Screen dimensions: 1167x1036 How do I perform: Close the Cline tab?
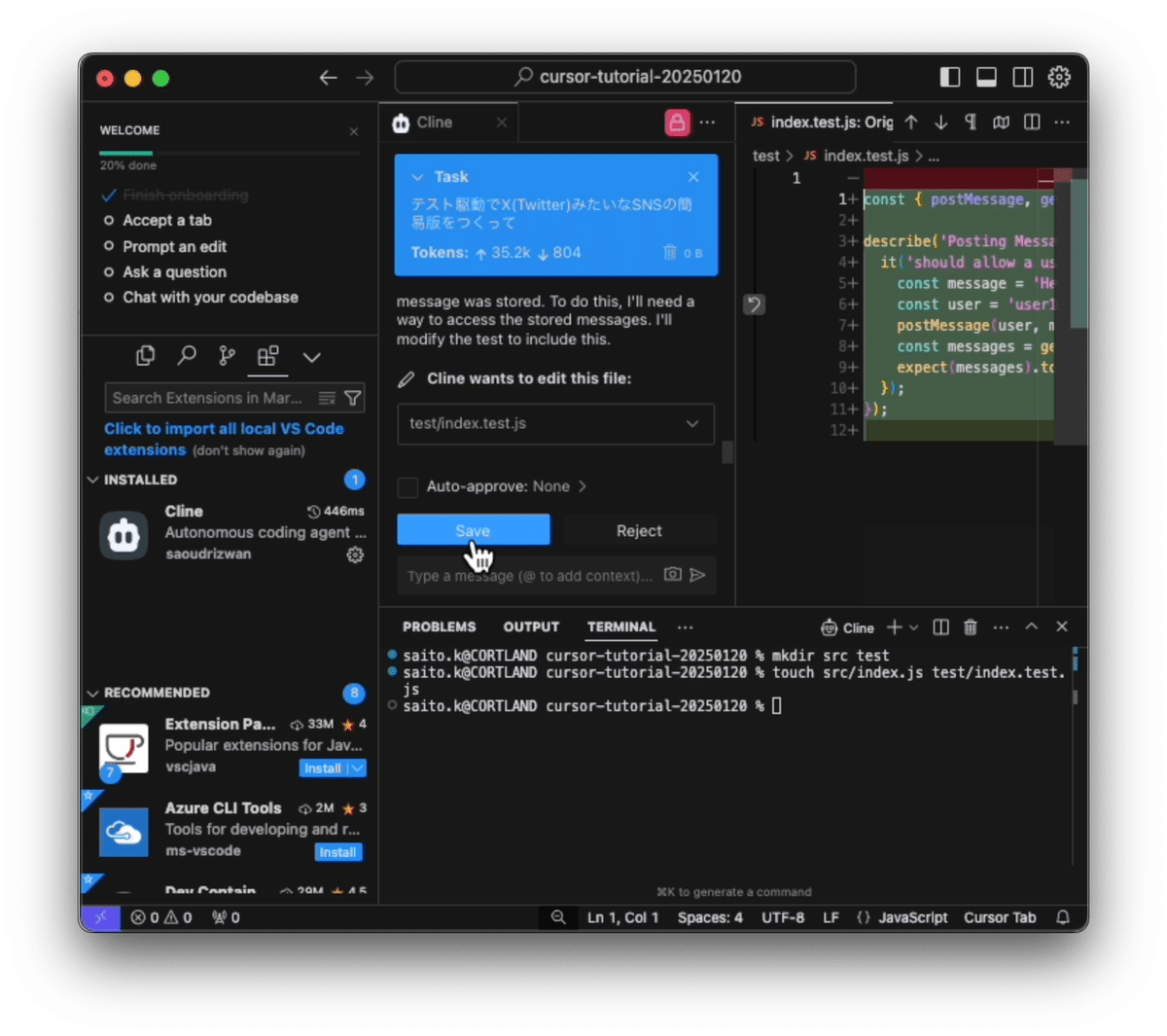501,123
